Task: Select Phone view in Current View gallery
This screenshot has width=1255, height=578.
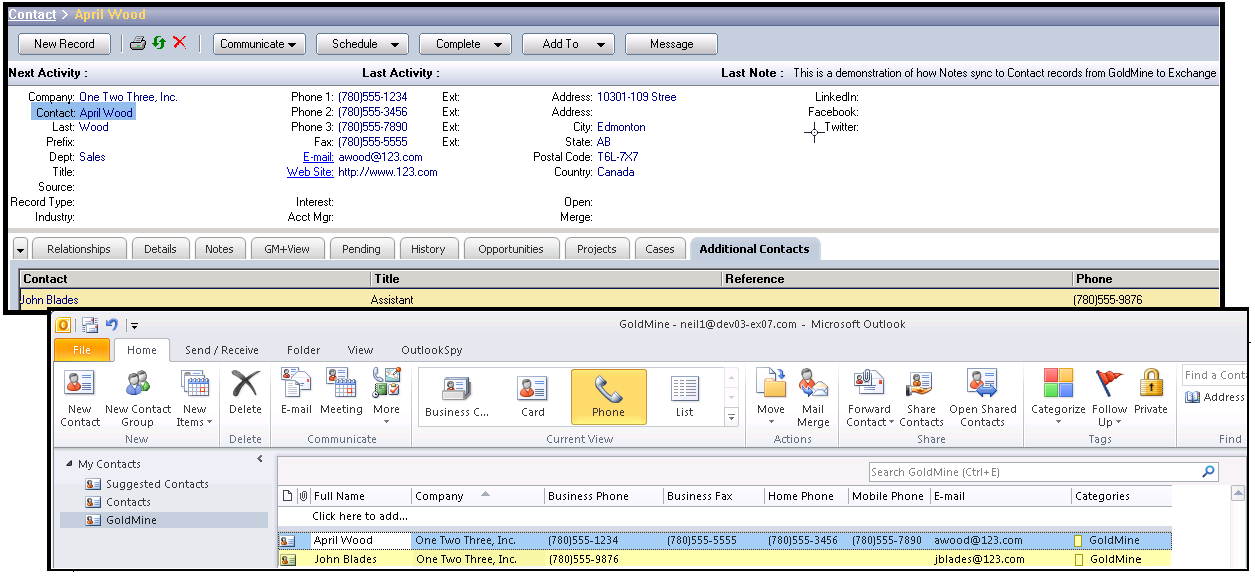Action: pyautogui.click(x=608, y=397)
